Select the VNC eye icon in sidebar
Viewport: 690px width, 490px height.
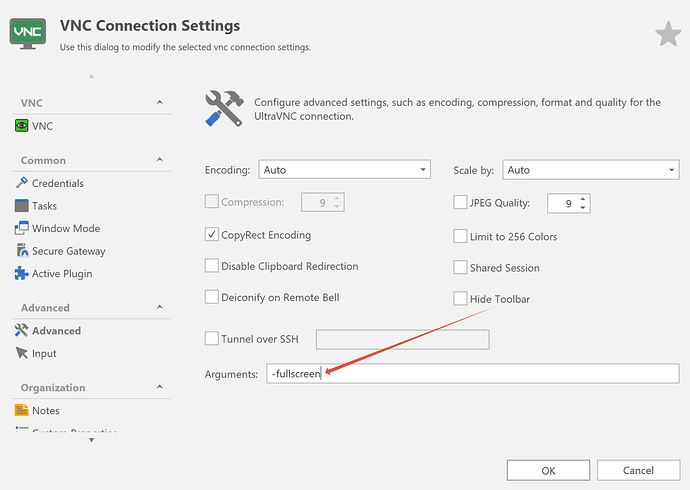pyautogui.click(x=22, y=126)
